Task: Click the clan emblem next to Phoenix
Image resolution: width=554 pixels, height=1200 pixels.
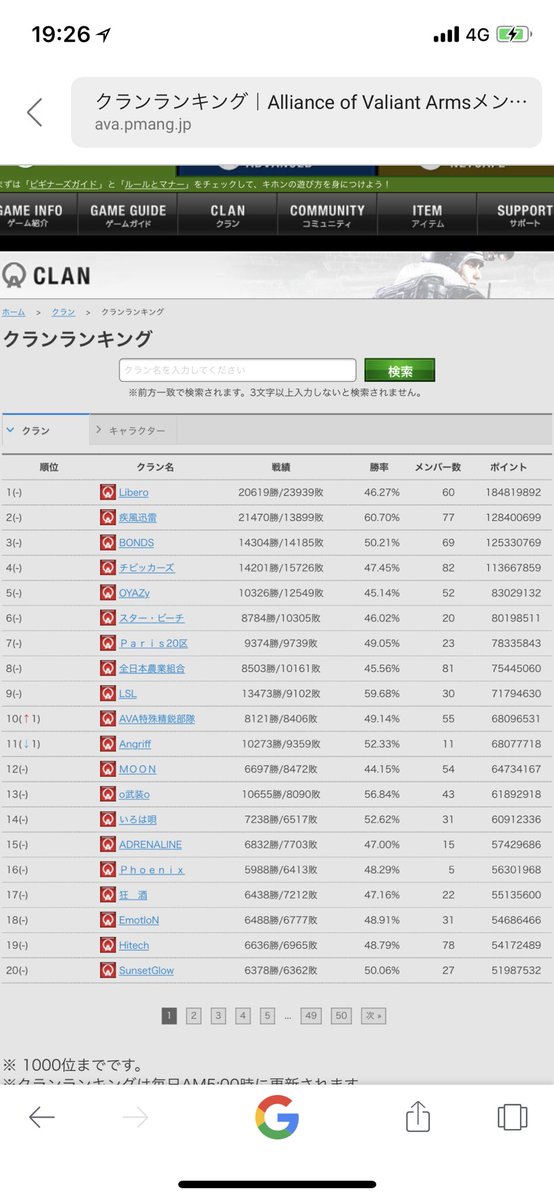Action: pyautogui.click(x=108, y=869)
